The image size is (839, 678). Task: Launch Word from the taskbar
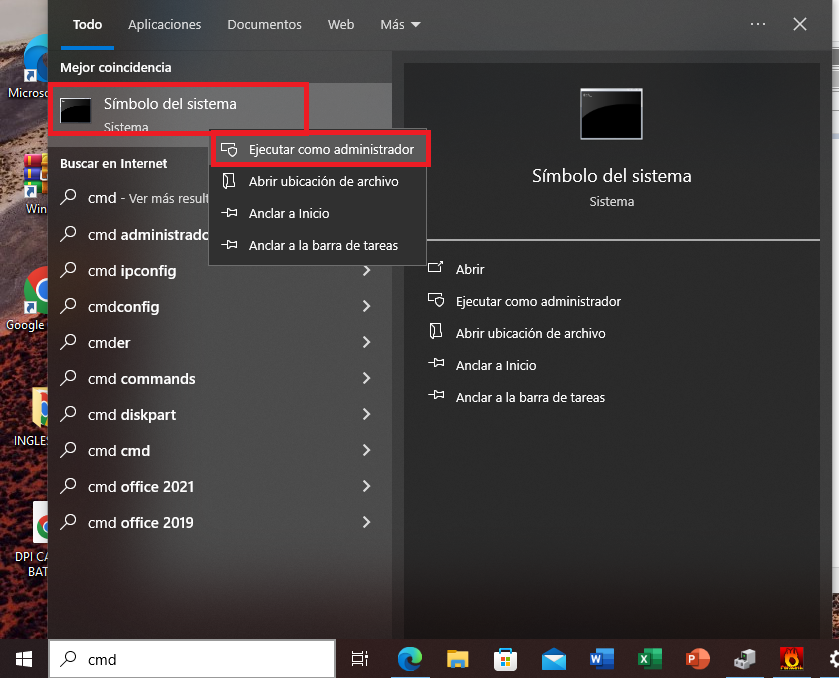click(x=601, y=659)
